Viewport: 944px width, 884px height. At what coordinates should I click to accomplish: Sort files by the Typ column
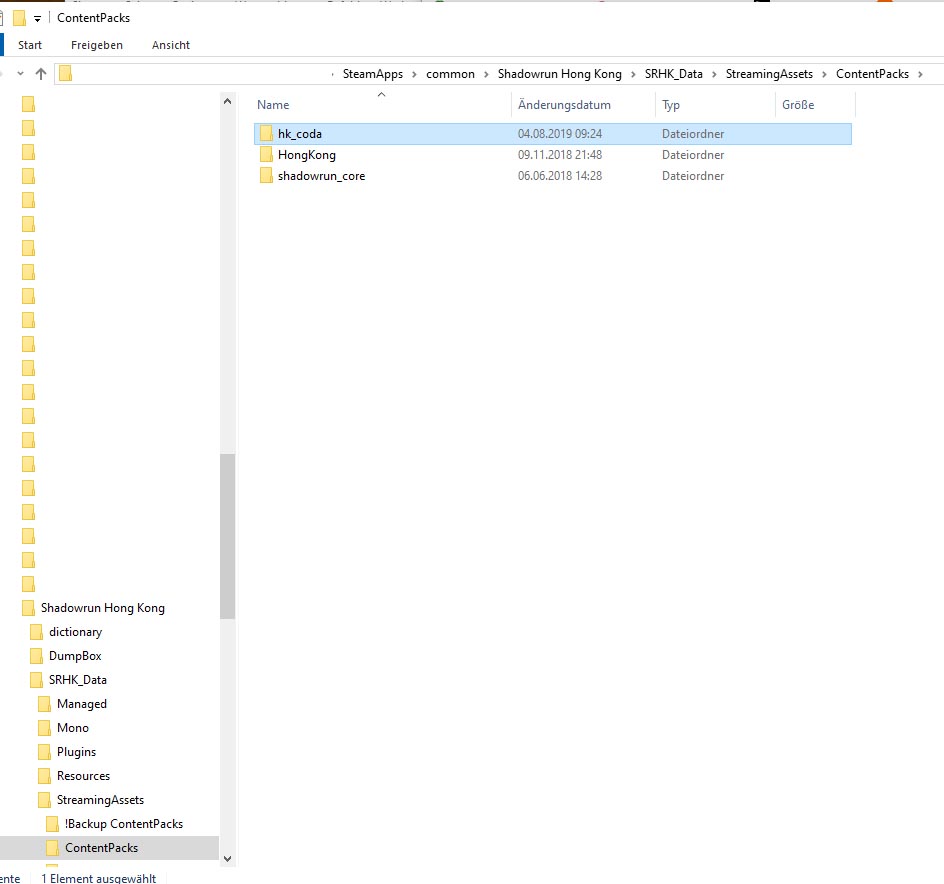click(x=671, y=105)
